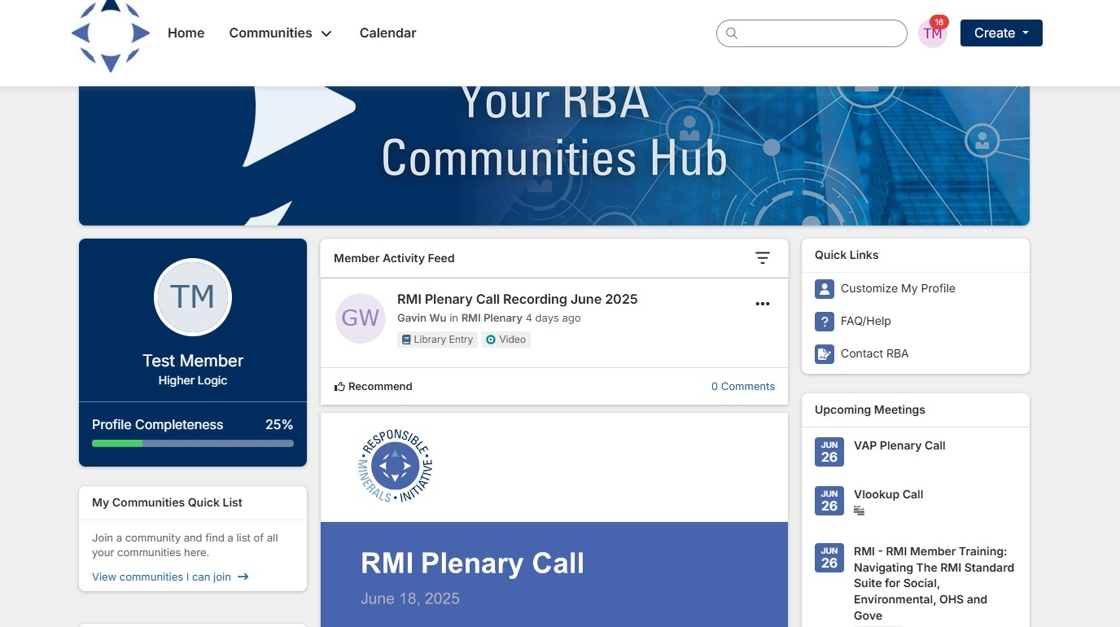Click the Library Entry tag
This screenshot has width=1120, height=627.
coord(437,339)
